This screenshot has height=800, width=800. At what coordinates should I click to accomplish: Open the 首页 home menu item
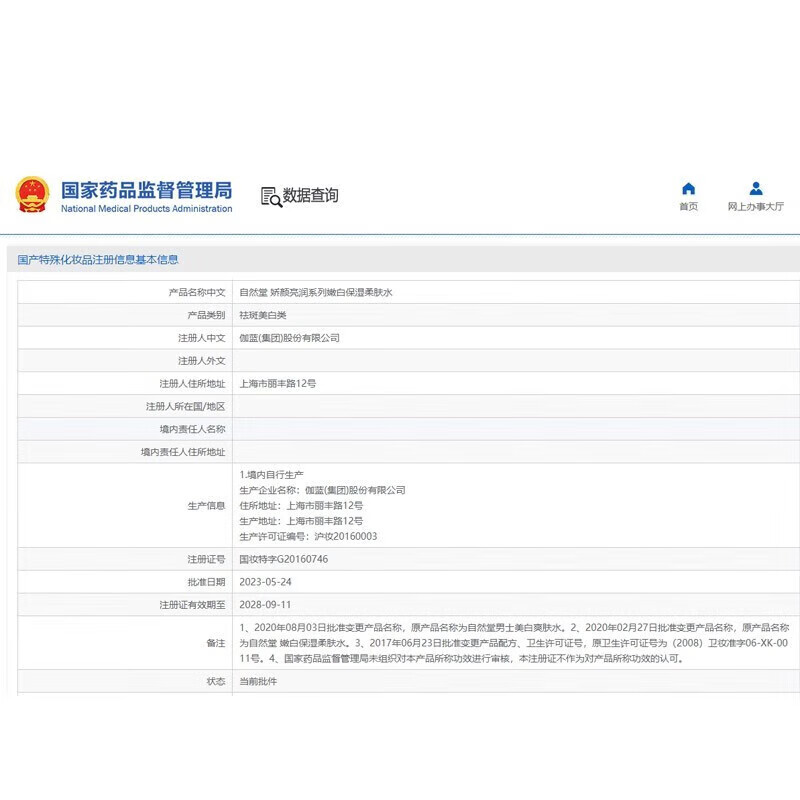click(688, 206)
